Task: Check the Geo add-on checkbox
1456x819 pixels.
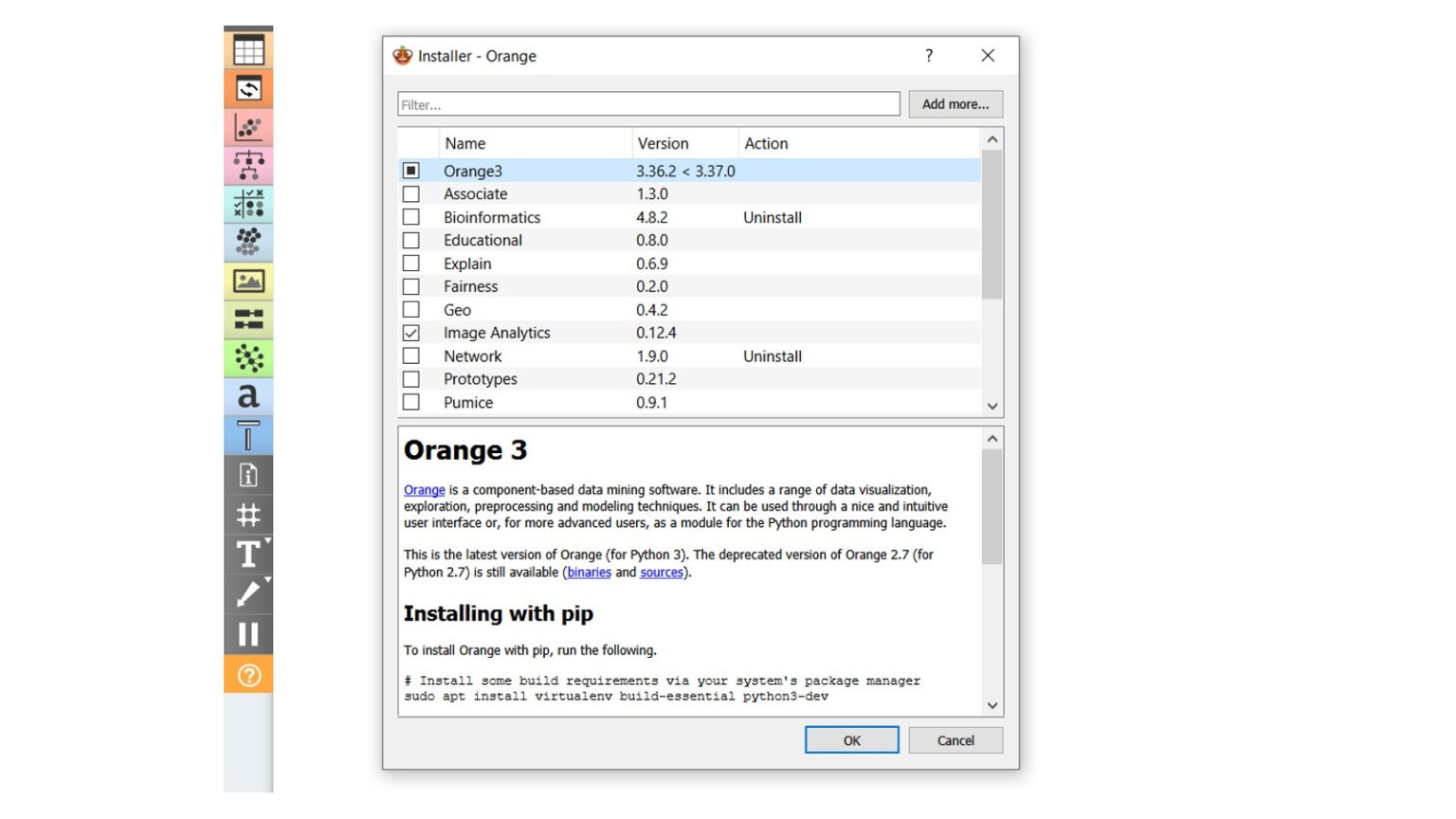Action: coord(411,310)
